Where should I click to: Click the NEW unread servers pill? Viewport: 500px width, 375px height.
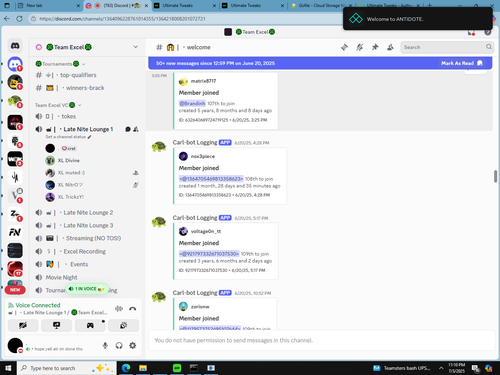pyautogui.click(x=15, y=290)
